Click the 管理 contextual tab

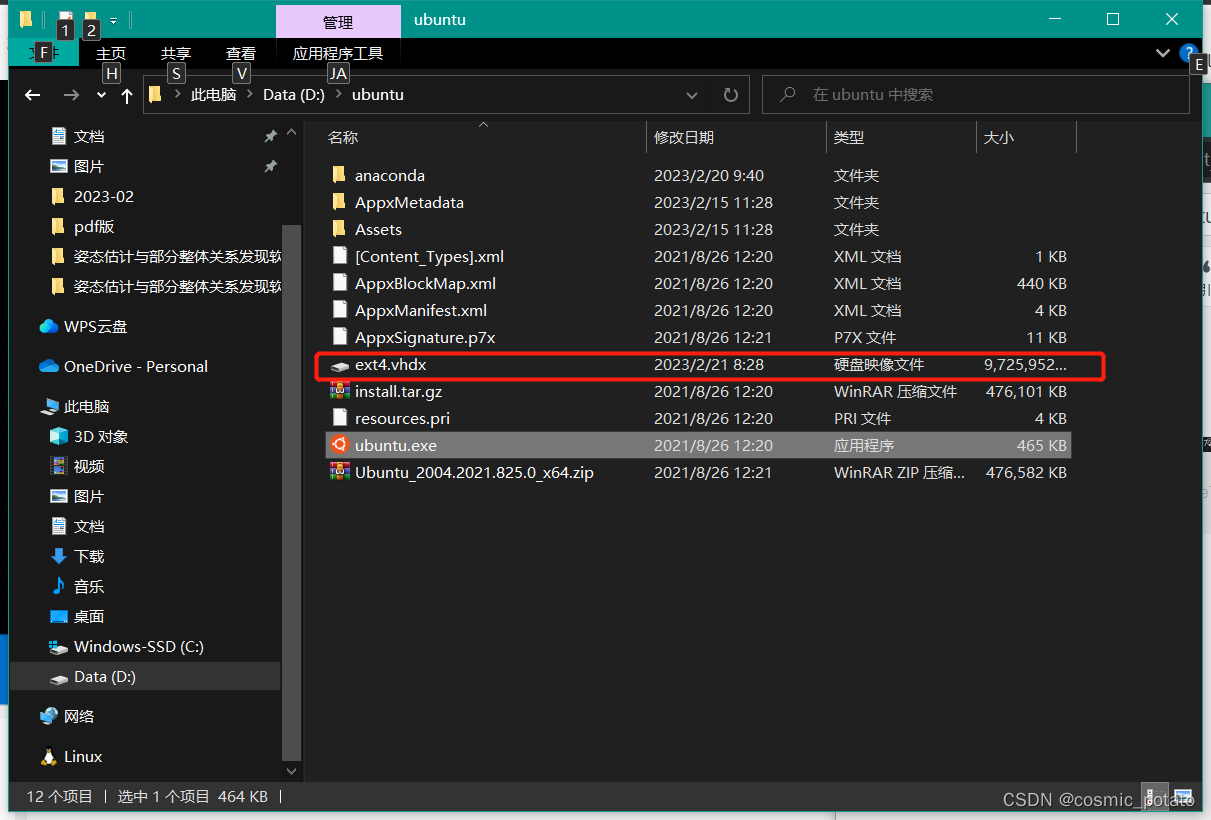click(338, 22)
